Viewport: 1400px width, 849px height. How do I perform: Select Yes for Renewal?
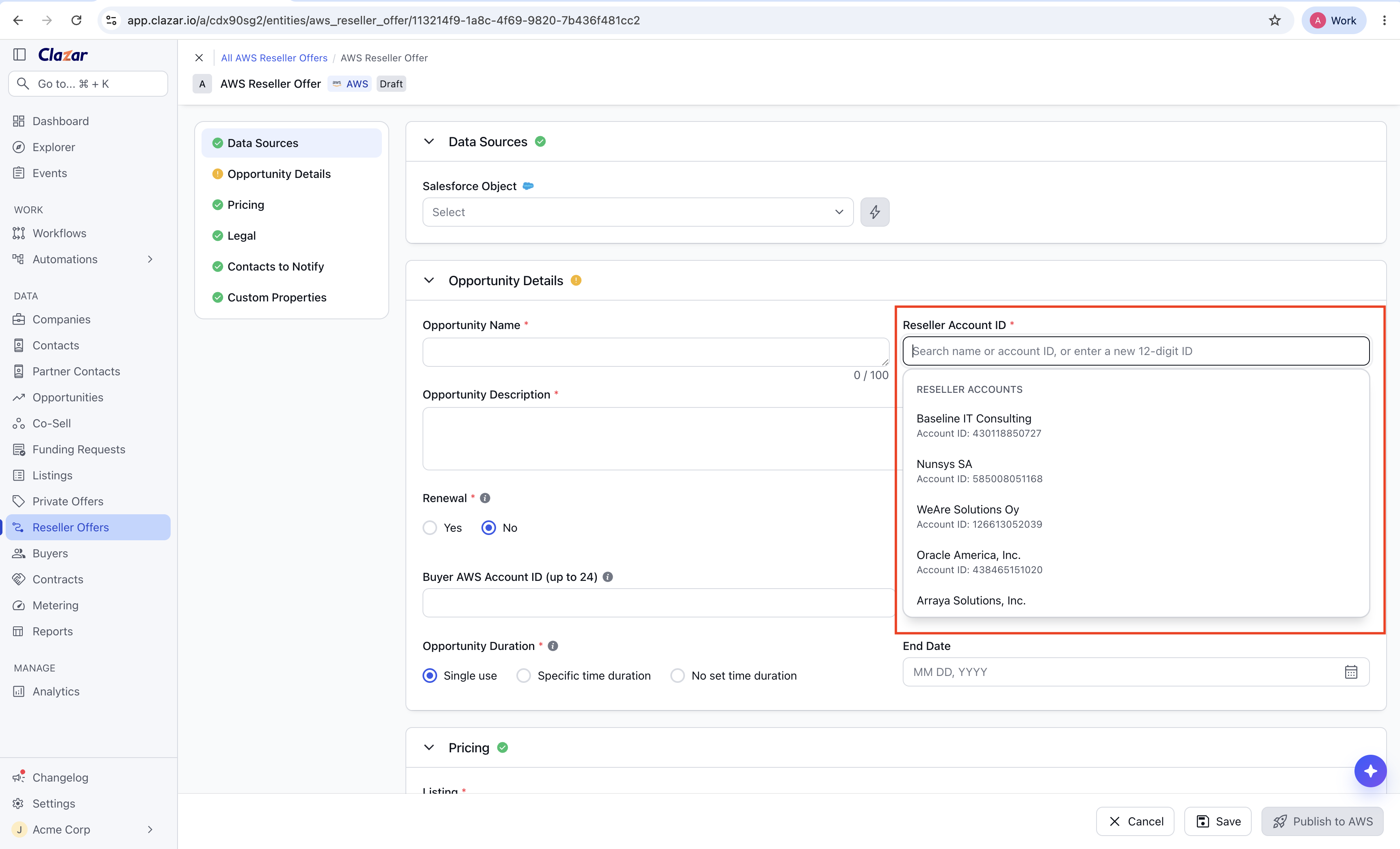pyautogui.click(x=430, y=528)
